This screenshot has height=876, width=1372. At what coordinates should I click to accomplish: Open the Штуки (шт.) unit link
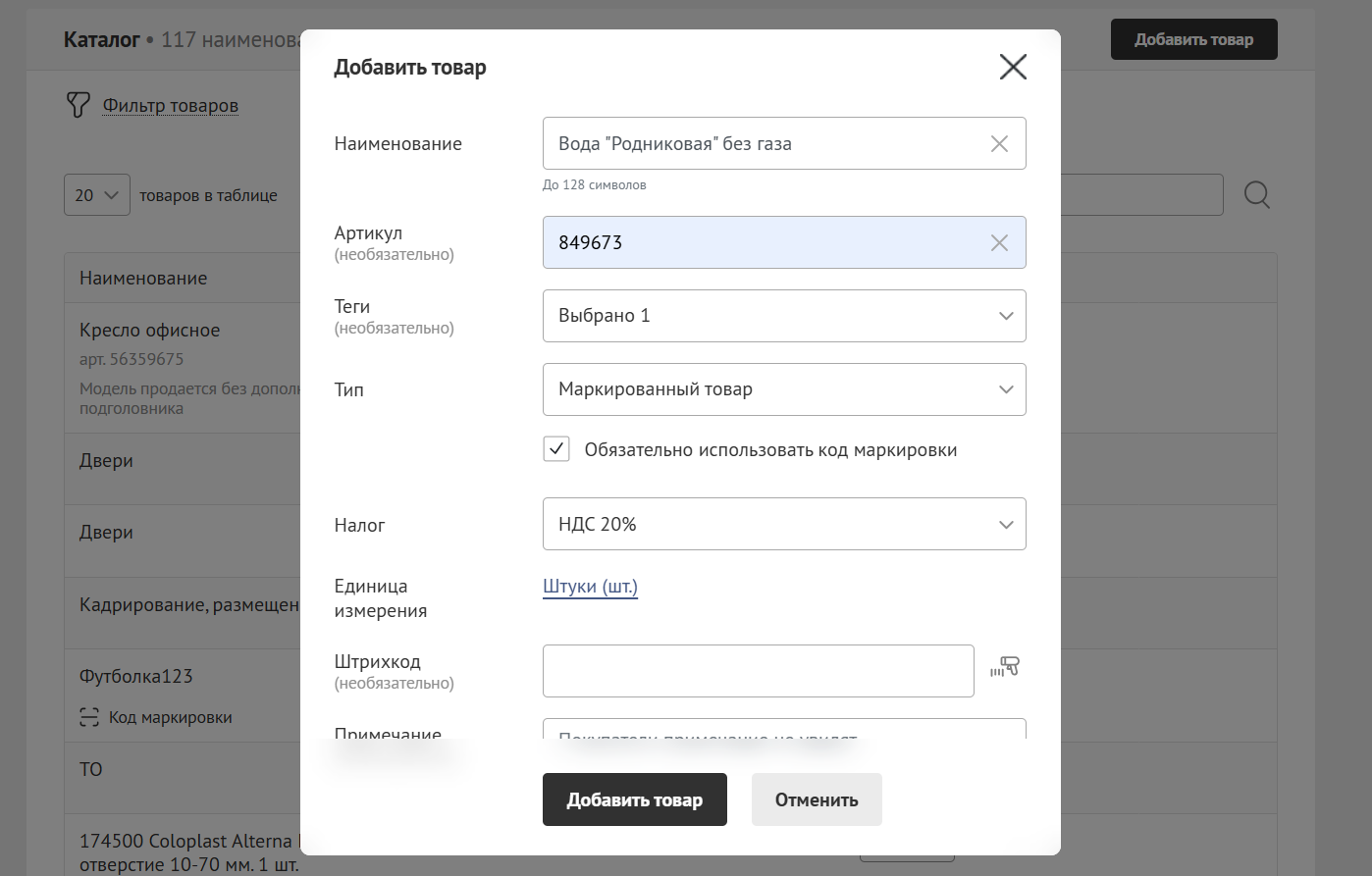coord(590,587)
